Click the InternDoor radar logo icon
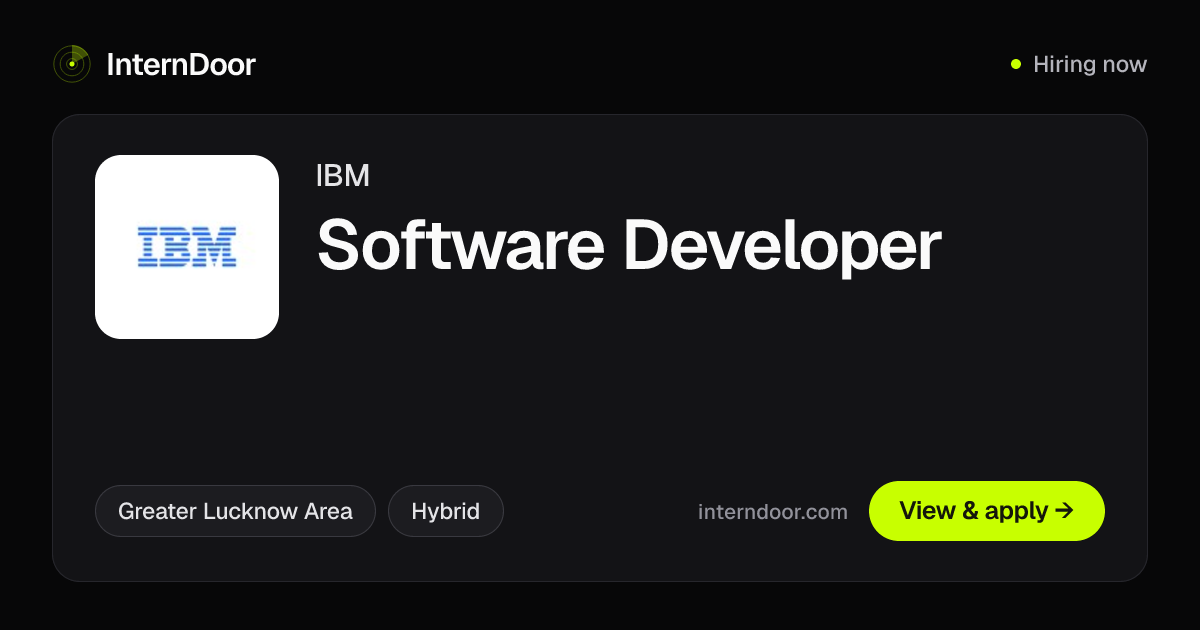This screenshot has height=630, width=1200. 72,64
